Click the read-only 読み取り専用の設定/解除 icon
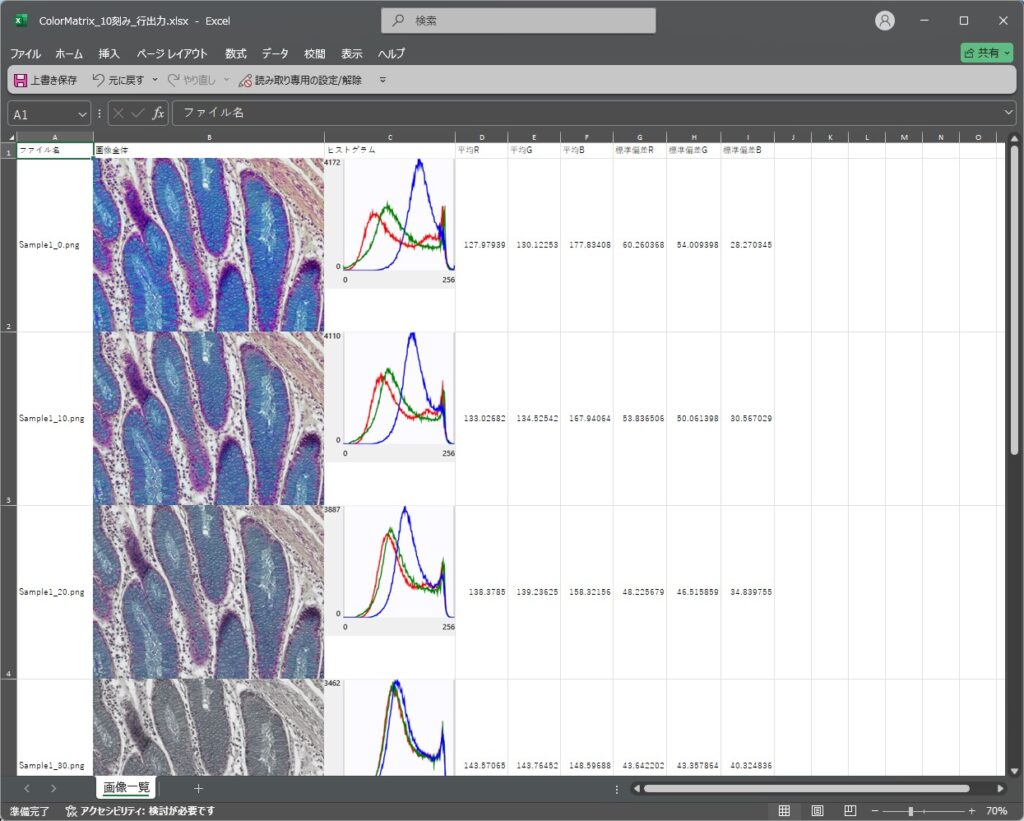This screenshot has height=821, width=1024. (245, 80)
